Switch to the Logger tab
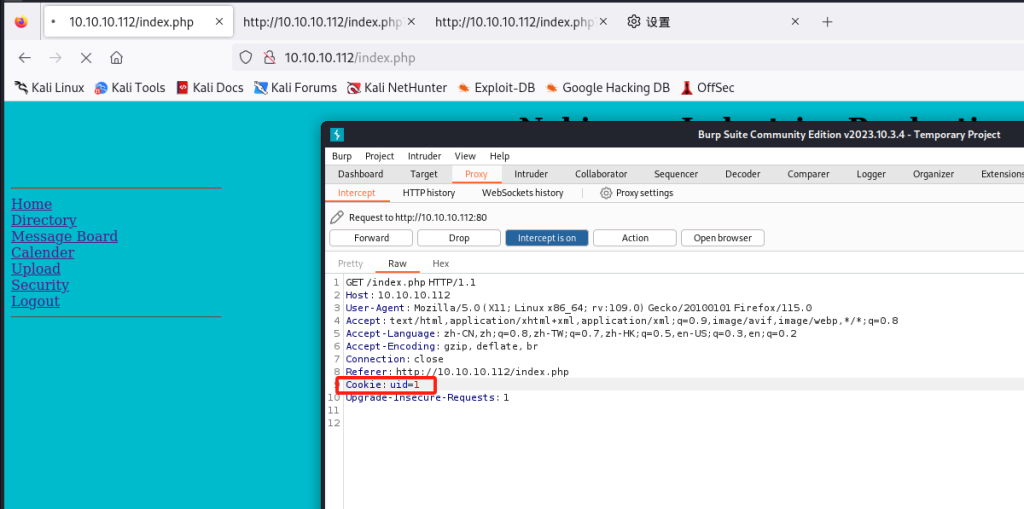The height and width of the screenshot is (509, 1024). pos(871,174)
